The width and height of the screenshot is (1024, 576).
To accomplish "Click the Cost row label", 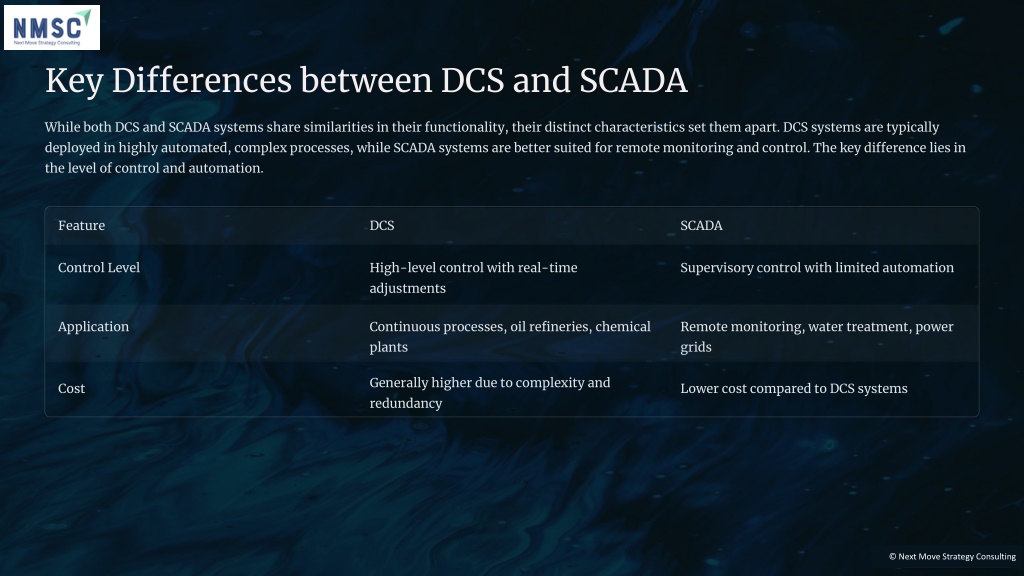I will tap(72, 389).
